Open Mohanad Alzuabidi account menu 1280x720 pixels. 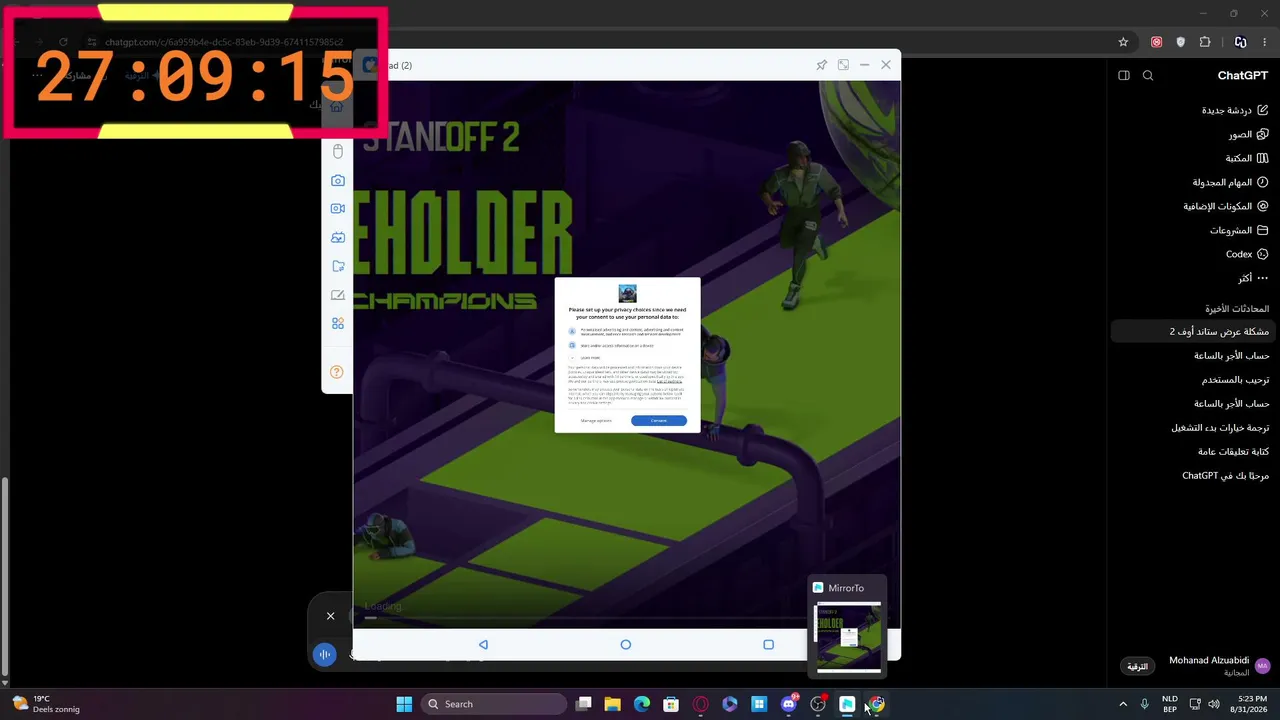tap(1219, 666)
